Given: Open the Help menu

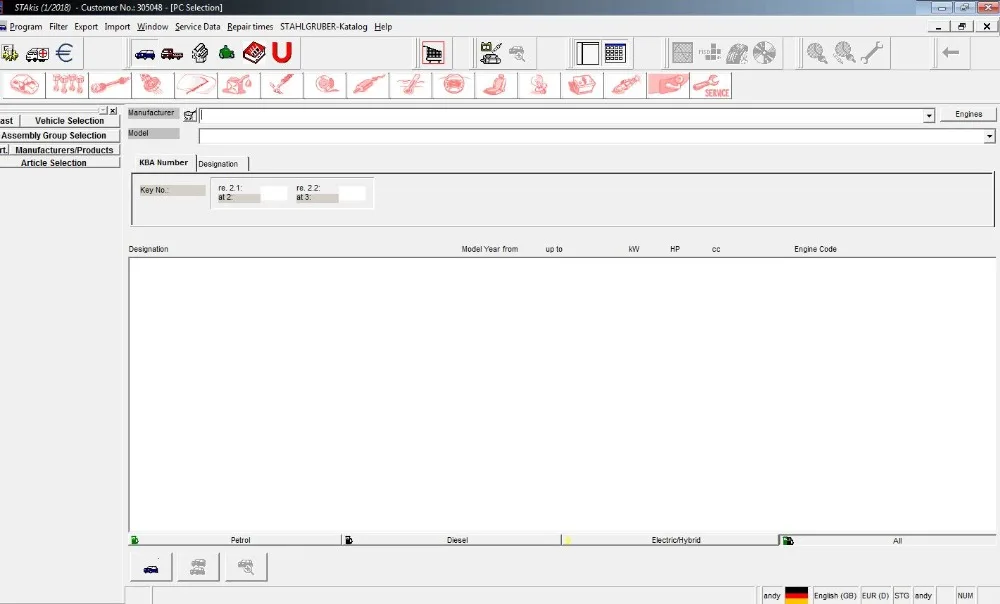Looking at the screenshot, I should tap(383, 27).
